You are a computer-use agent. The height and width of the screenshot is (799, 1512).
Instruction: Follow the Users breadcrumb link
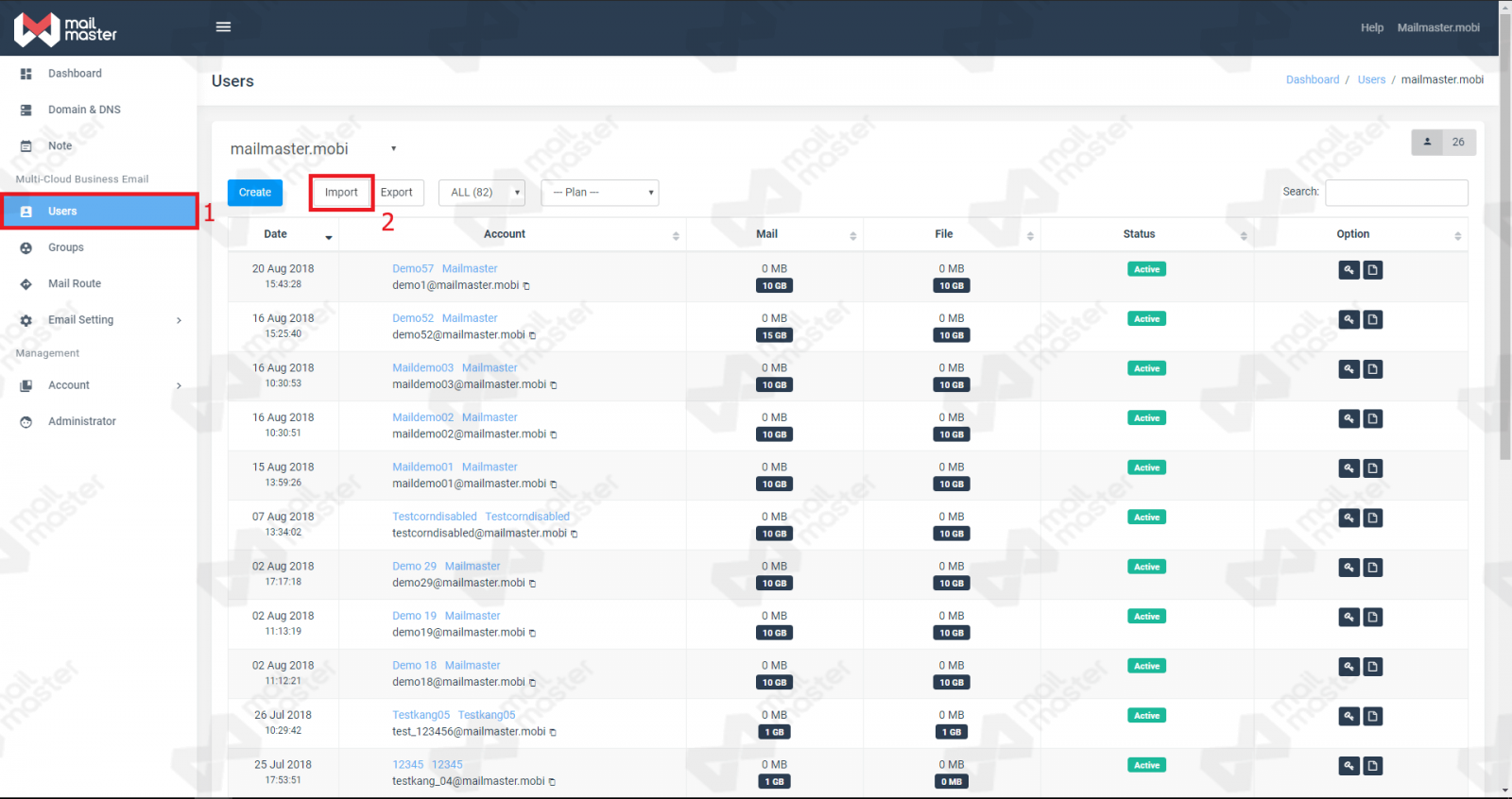point(1371,80)
